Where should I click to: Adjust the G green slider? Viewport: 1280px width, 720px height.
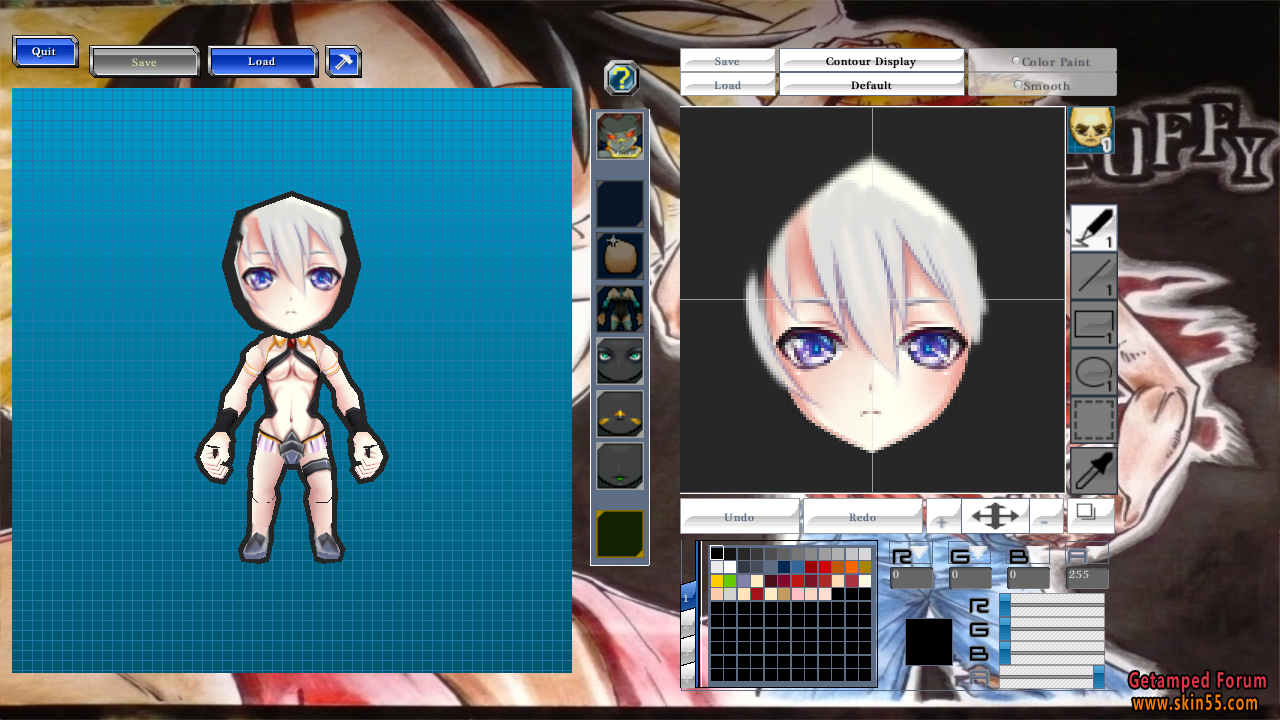tap(1052, 628)
